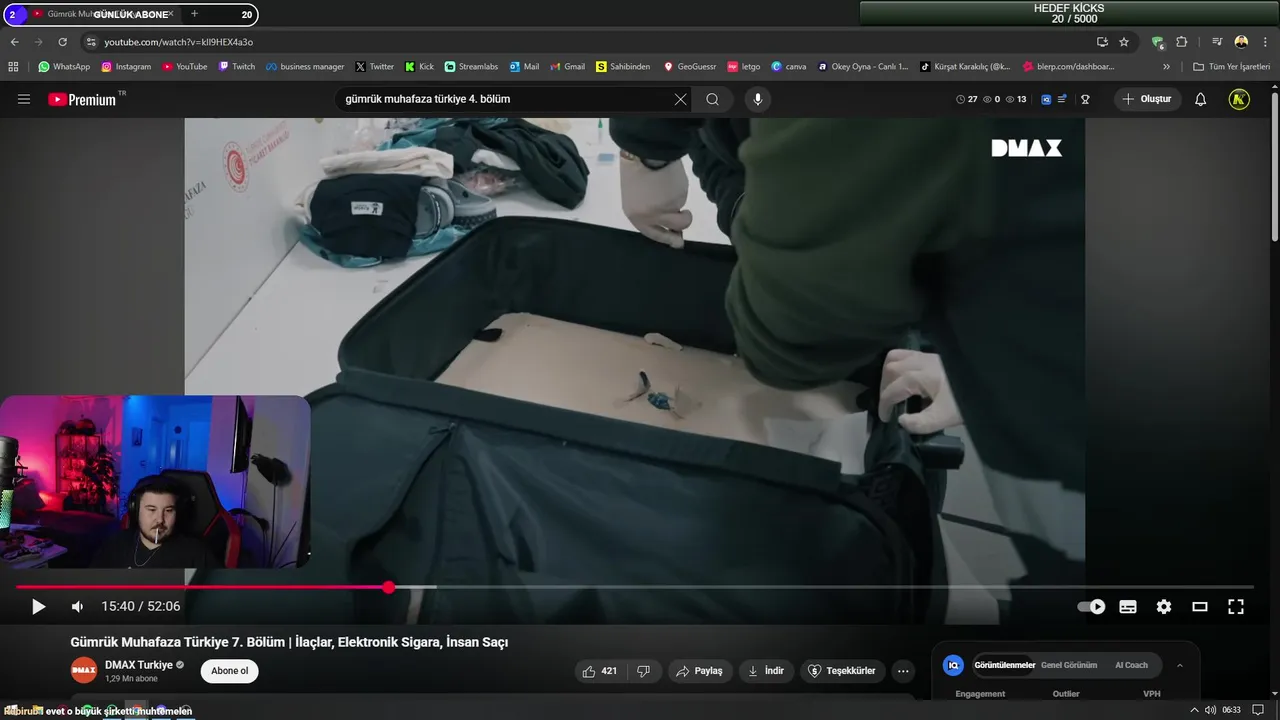Open the green shield extension icon
The image size is (1280, 720).
(1158, 42)
